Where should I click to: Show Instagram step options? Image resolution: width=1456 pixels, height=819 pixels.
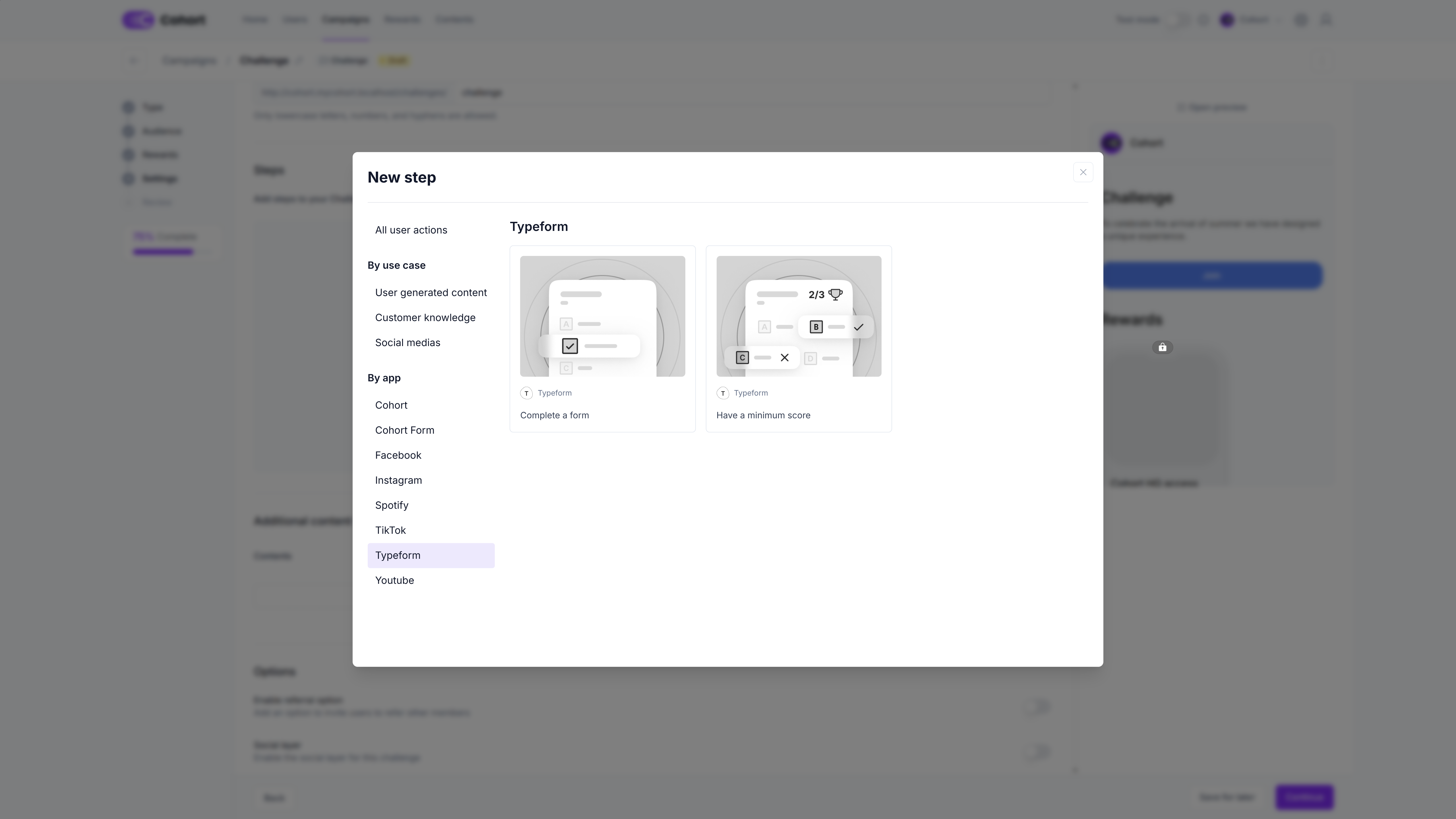point(398,480)
